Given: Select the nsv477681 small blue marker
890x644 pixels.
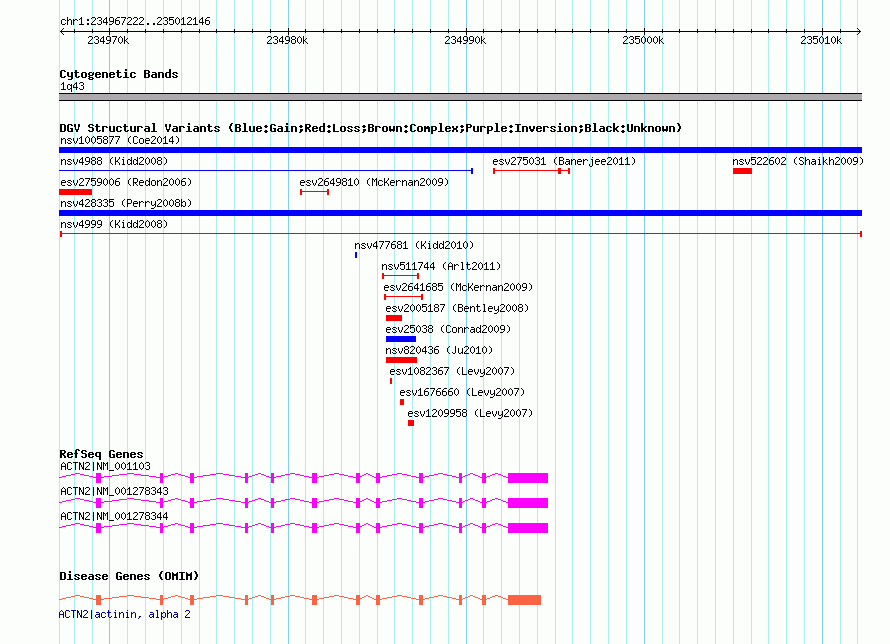Looking at the screenshot, I should coord(356,255).
